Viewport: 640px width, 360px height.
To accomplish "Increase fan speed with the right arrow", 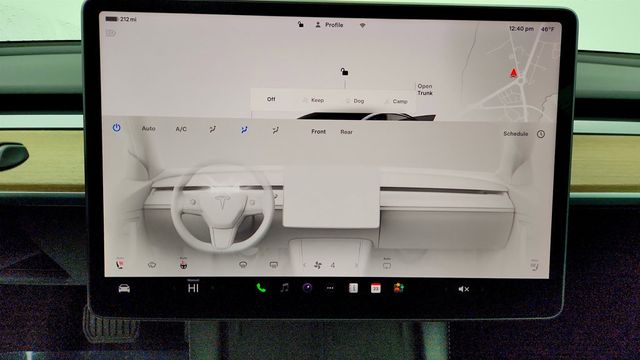I will click(356, 266).
